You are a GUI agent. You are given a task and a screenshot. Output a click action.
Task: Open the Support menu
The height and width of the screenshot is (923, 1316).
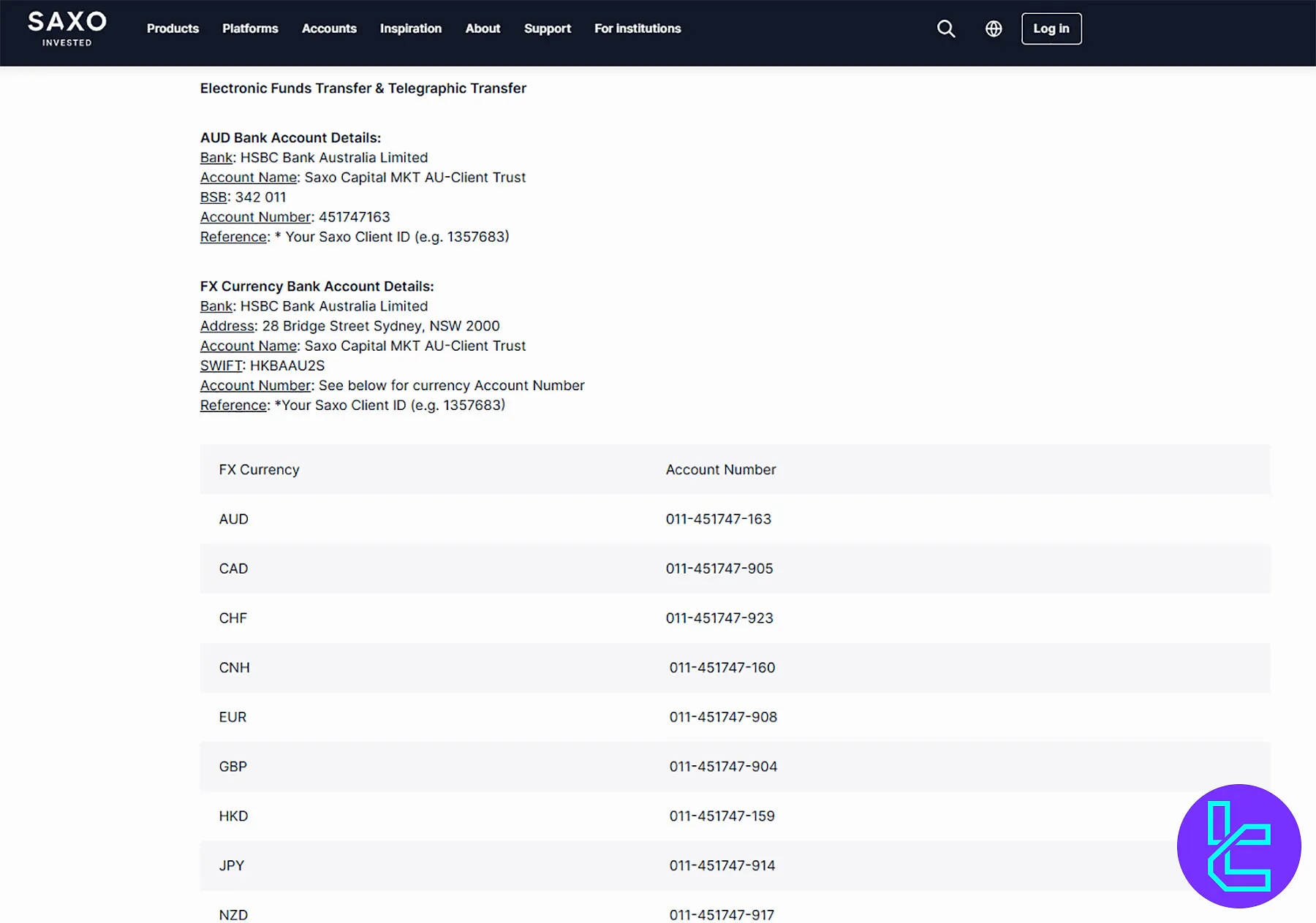[x=547, y=29]
